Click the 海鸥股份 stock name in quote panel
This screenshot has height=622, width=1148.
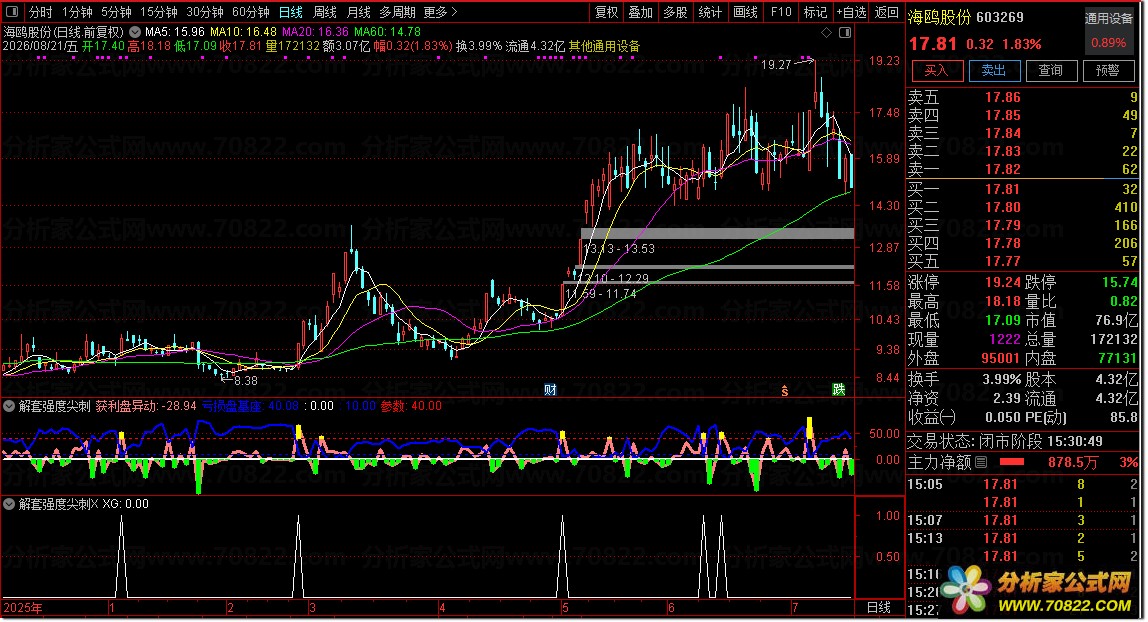939,17
